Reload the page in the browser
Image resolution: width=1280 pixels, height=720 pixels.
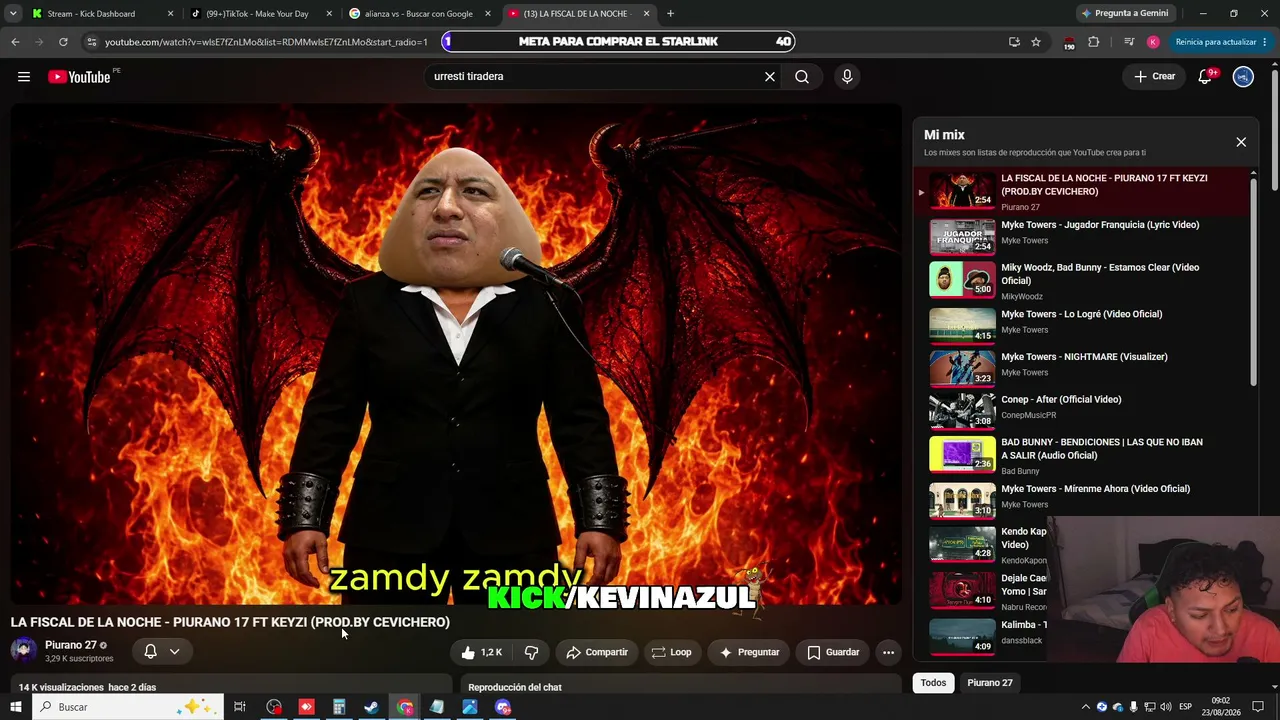(63, 42)
